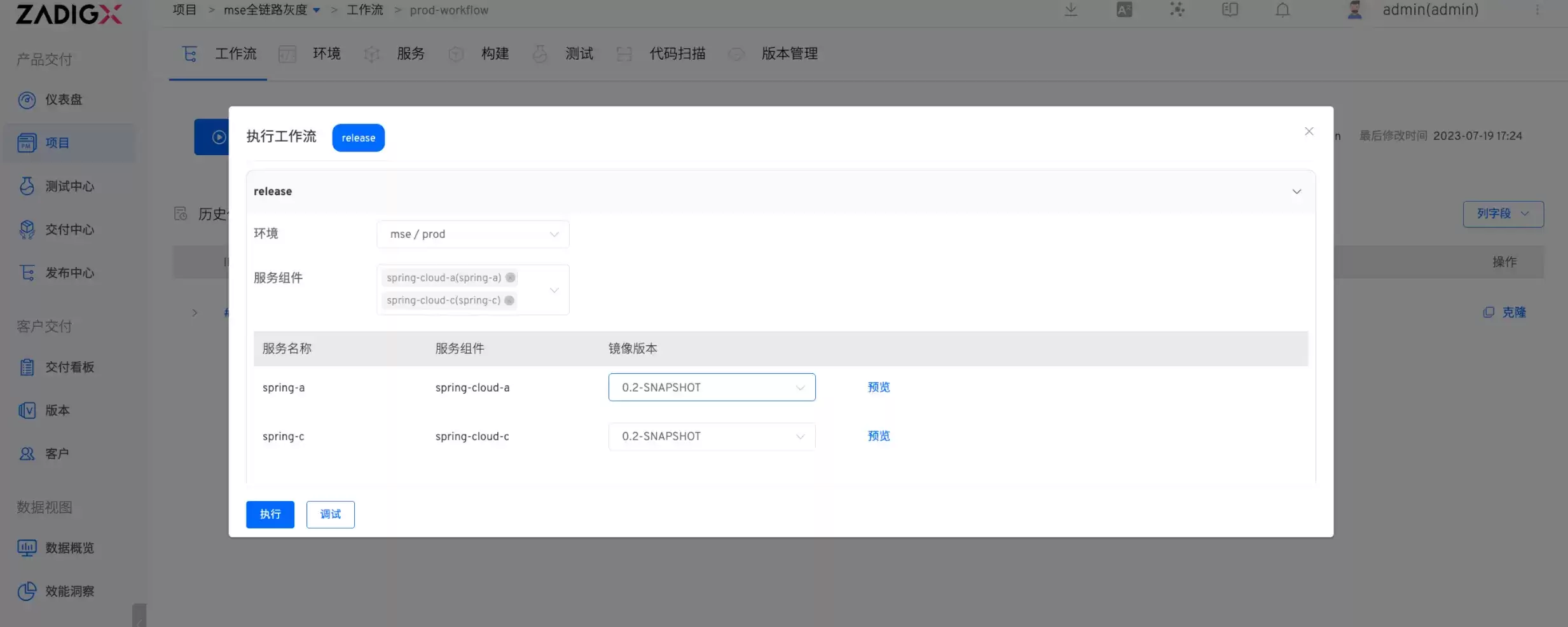Screen dimensions: 1568x627
Task: Click the play icon run button behind dialog
Action: coord(219,137)
